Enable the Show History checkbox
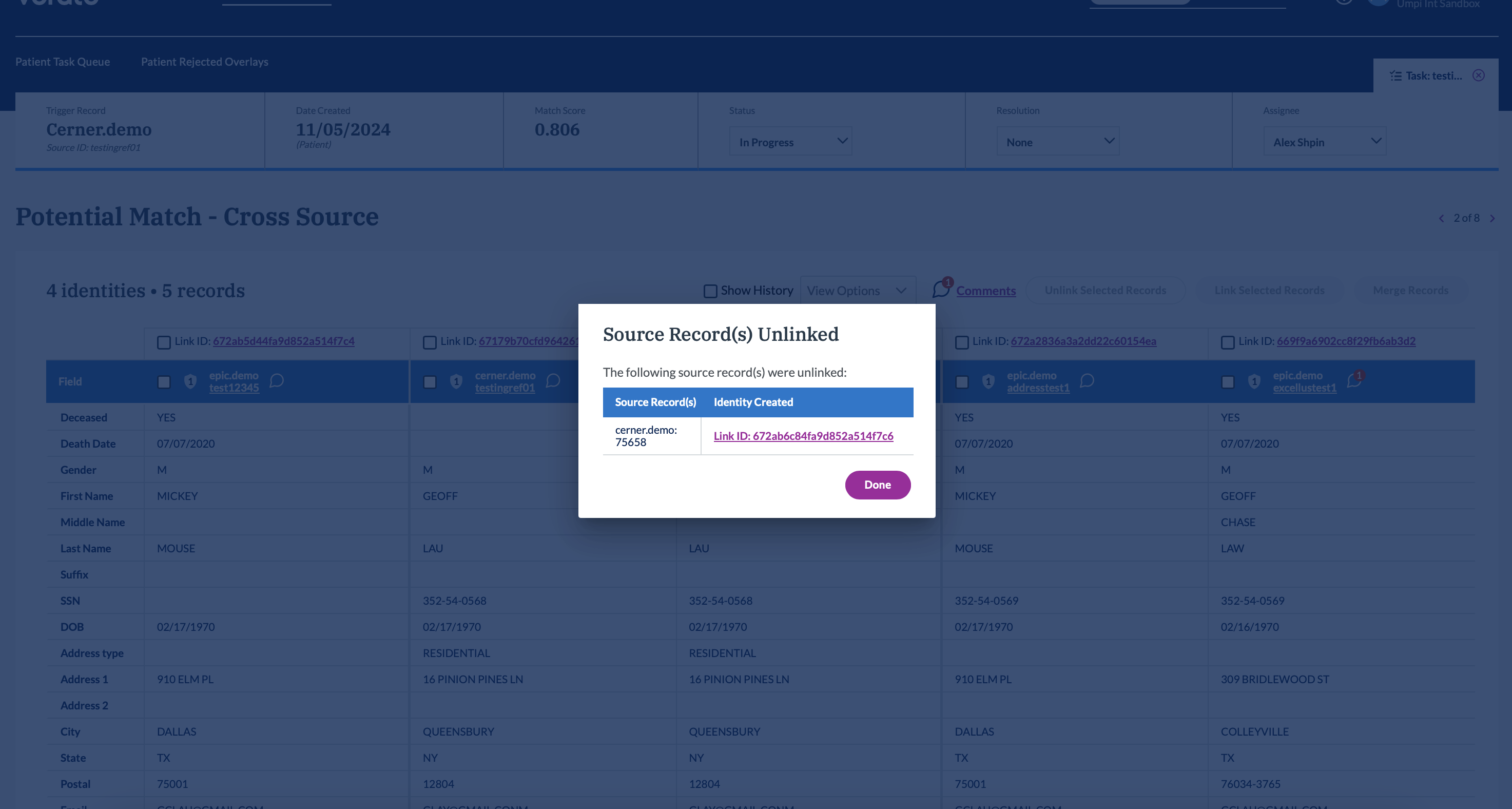1512x809 pixels. (710, 291)
